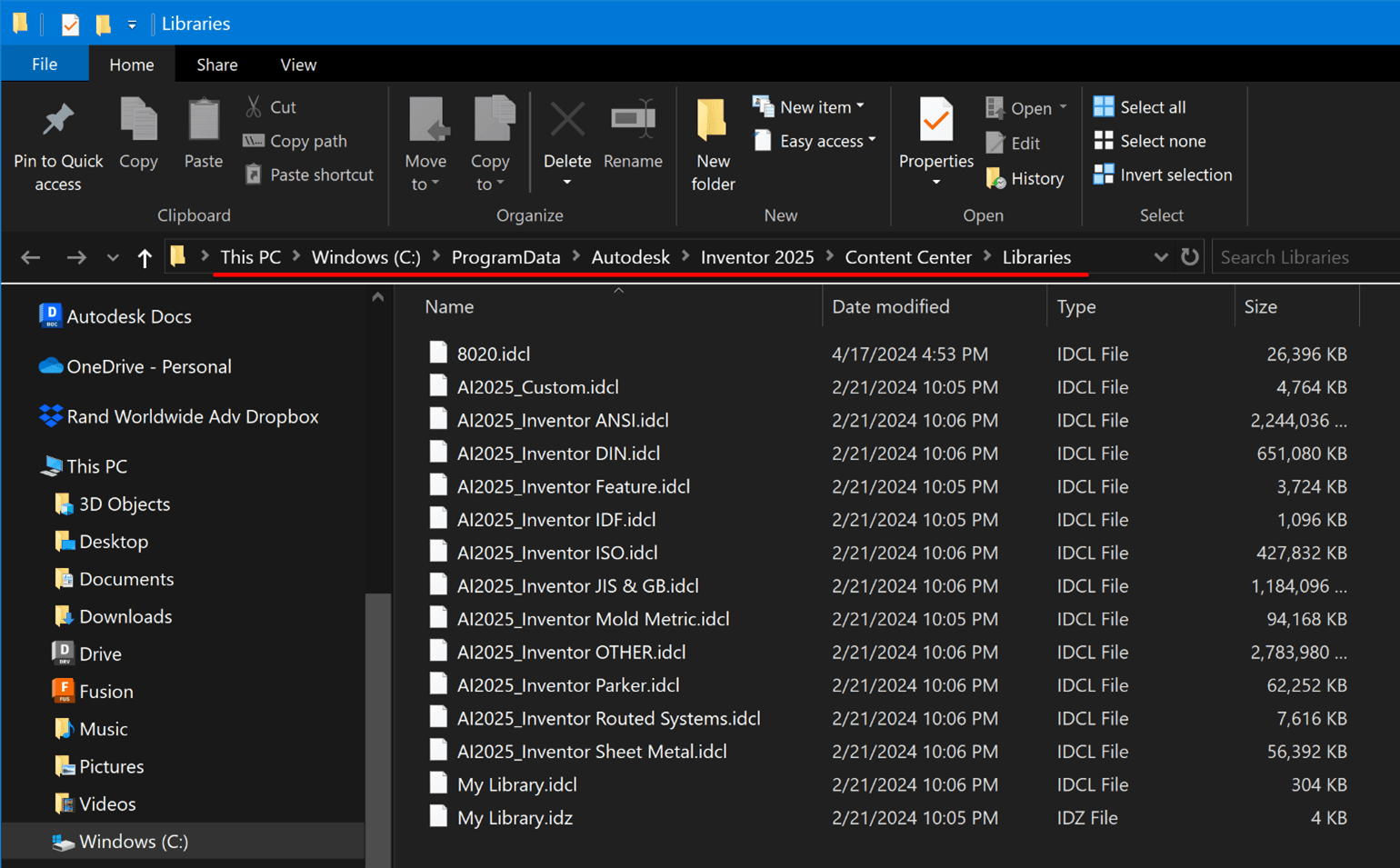Viewport: 1400px width, 868px height.
Task: Switch to the Home tab
Action: point(132,65)
